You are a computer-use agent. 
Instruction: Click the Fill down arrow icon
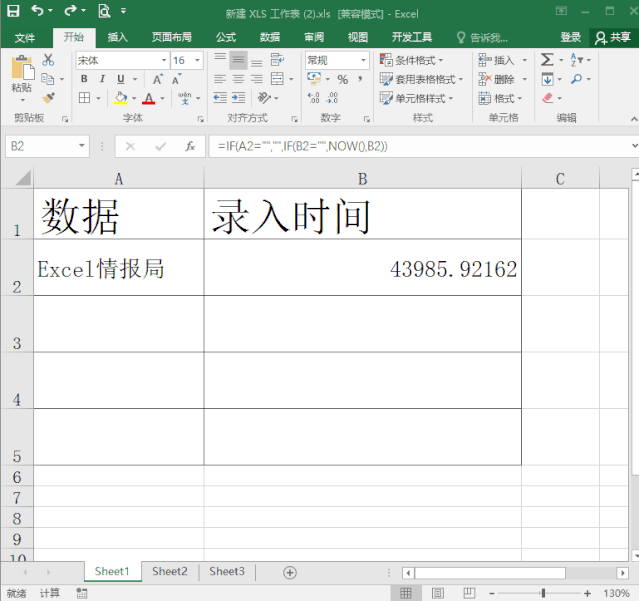tap(547, 79)
